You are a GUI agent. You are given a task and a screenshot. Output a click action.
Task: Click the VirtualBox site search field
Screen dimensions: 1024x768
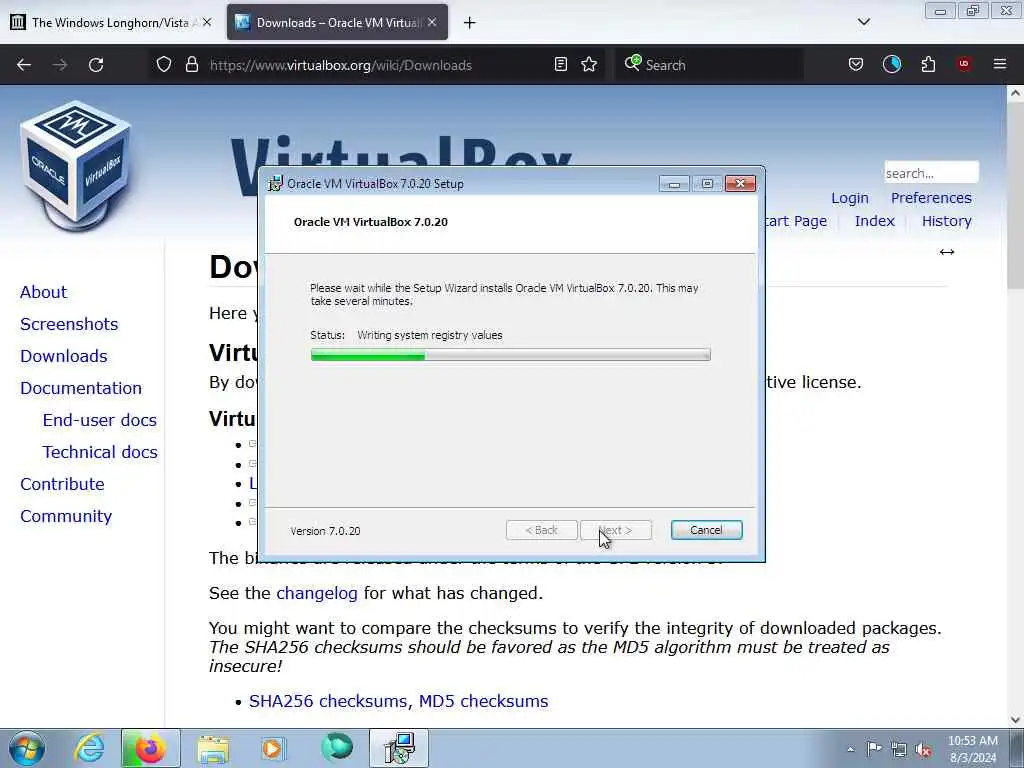coord(931,173)
